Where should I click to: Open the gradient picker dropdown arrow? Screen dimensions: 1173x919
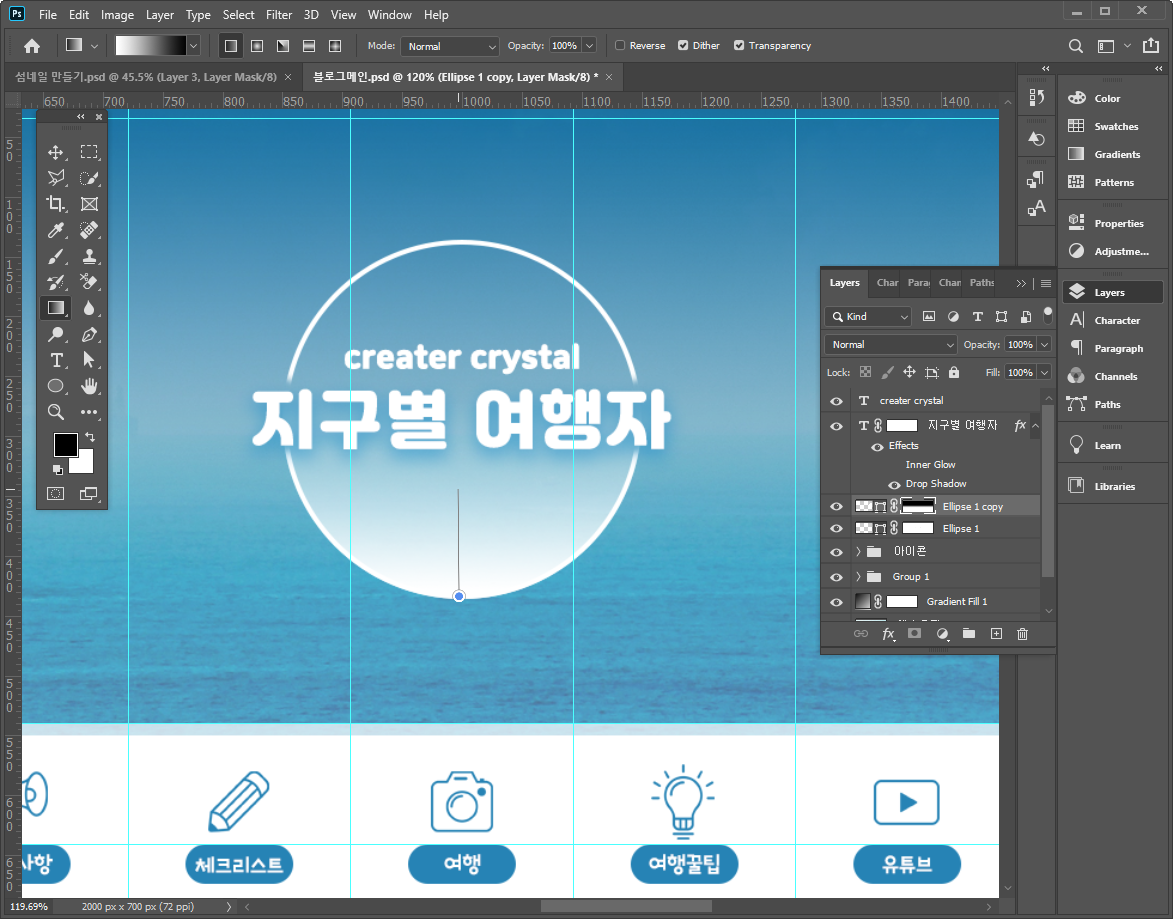click(x=193, y=46)
